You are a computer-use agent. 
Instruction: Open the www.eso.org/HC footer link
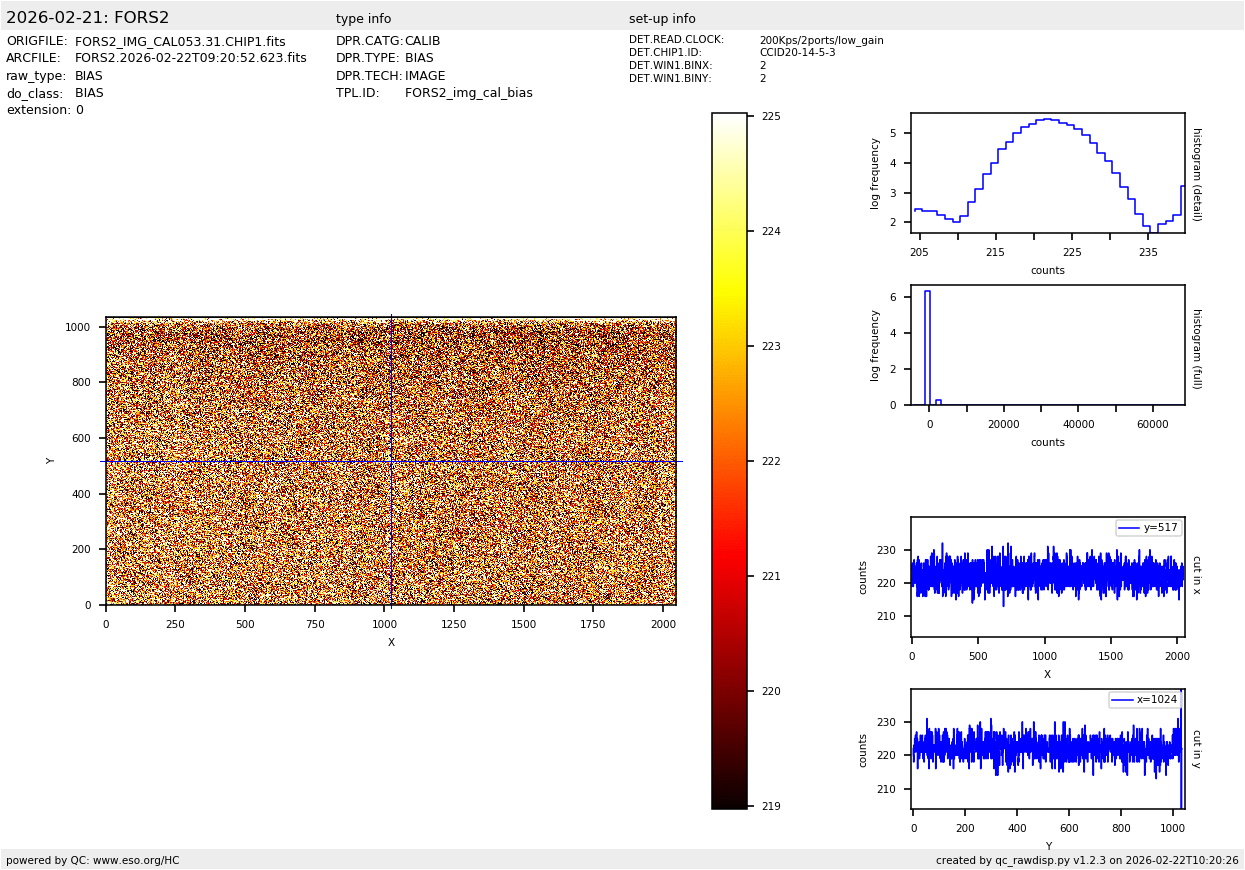[x=136, y=860]
